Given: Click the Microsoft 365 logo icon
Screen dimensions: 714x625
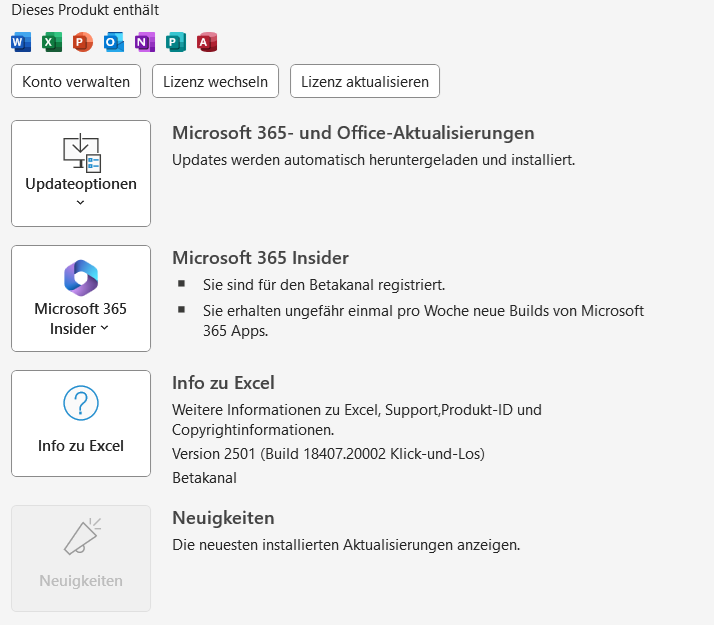Looking at the screenshot, I should click(81, 278).
